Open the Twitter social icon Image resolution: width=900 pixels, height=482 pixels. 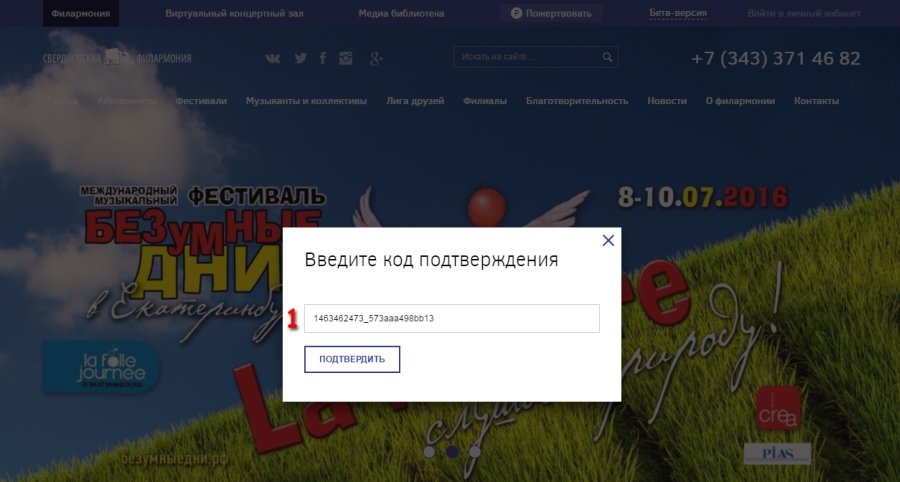(300, 58)
